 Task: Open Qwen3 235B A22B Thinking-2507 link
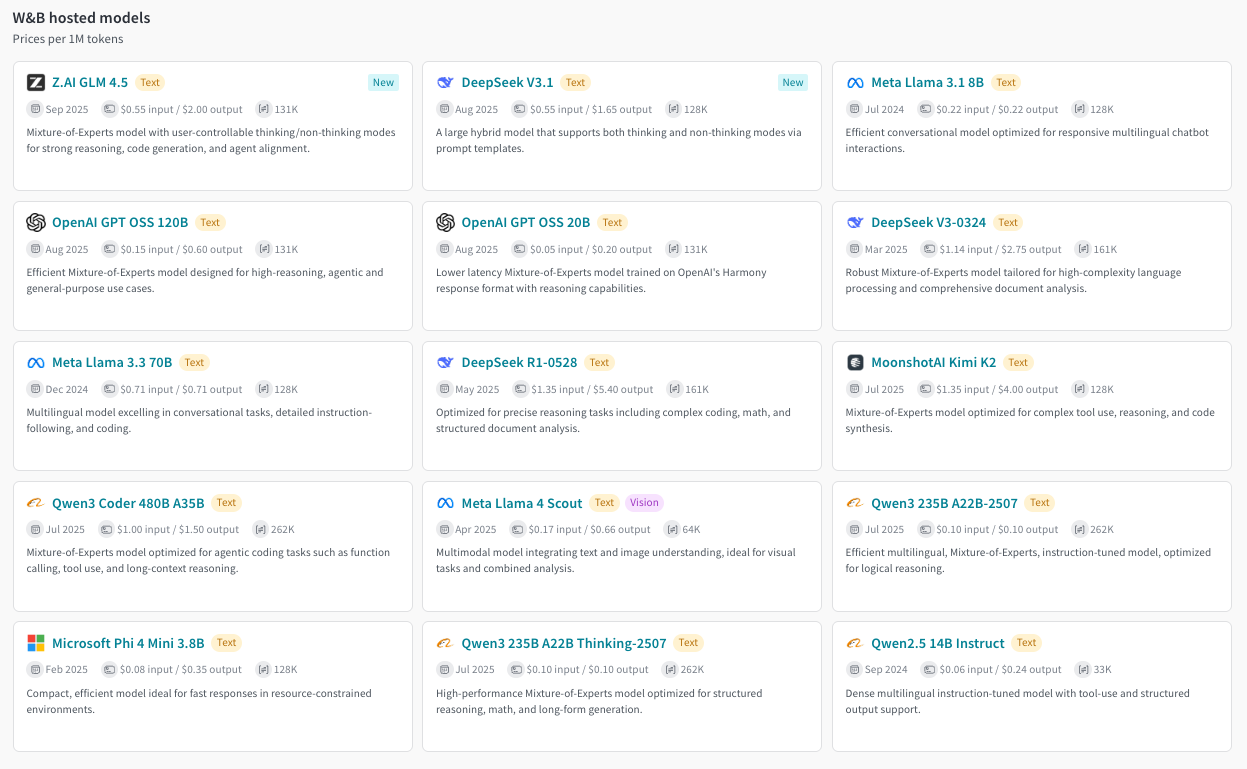563,643
